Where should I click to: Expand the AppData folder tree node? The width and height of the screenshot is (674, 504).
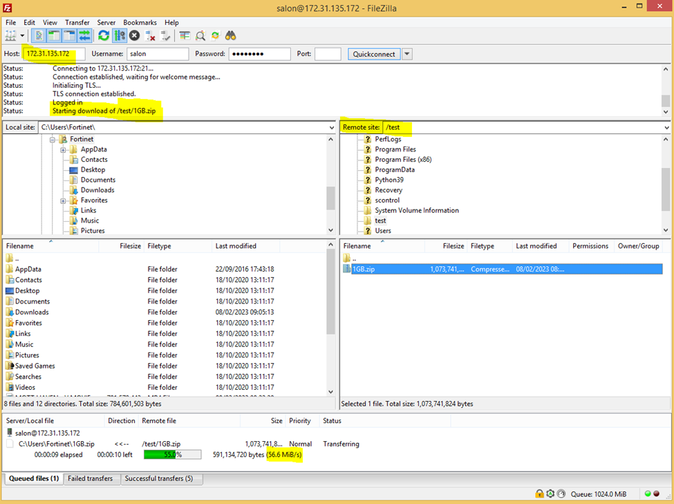point(63,149)
